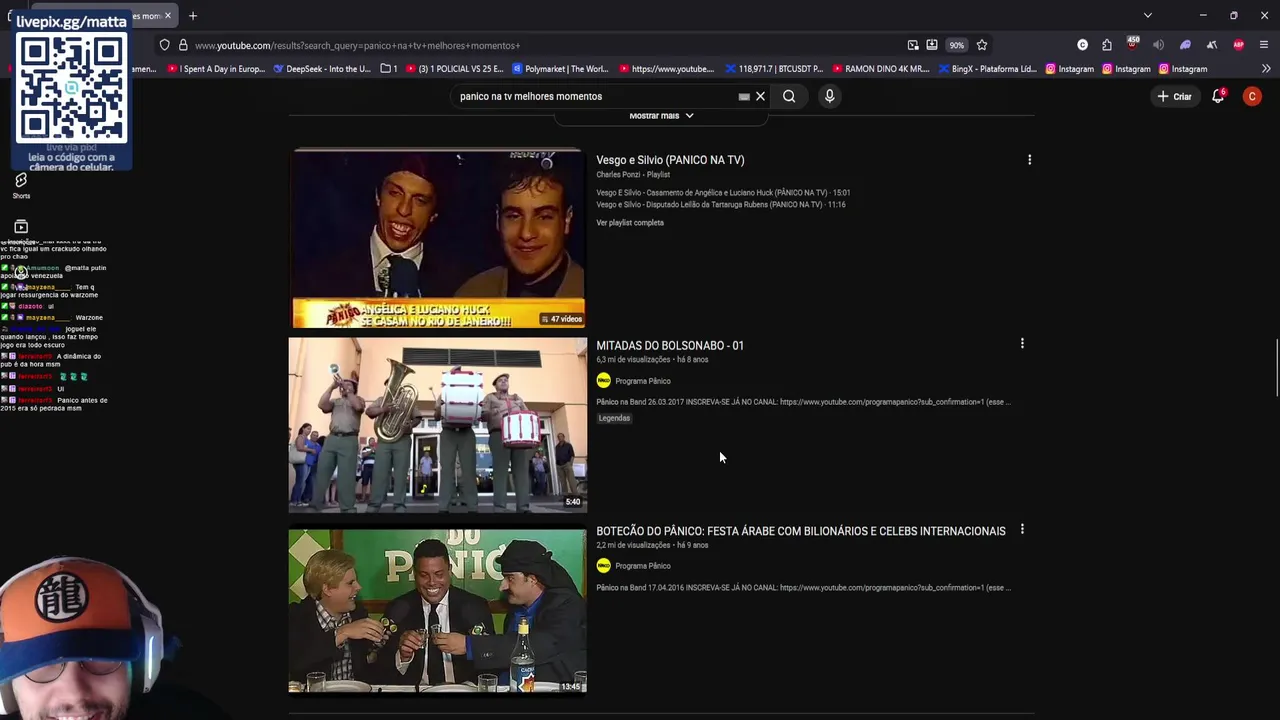Clear the search query with the X

(x=760, y=96)
